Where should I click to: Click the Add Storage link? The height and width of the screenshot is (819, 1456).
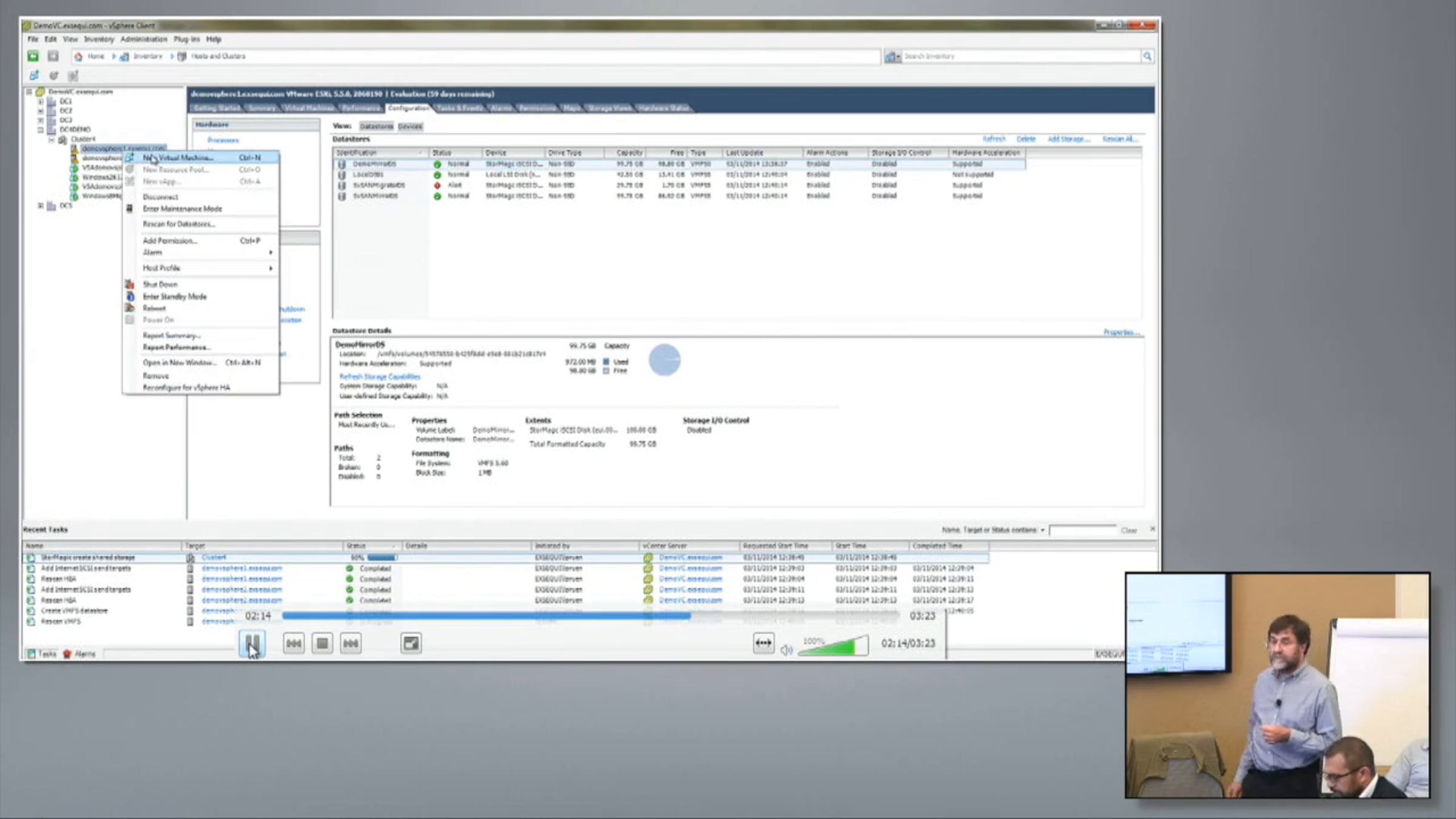pos(1068,140)
